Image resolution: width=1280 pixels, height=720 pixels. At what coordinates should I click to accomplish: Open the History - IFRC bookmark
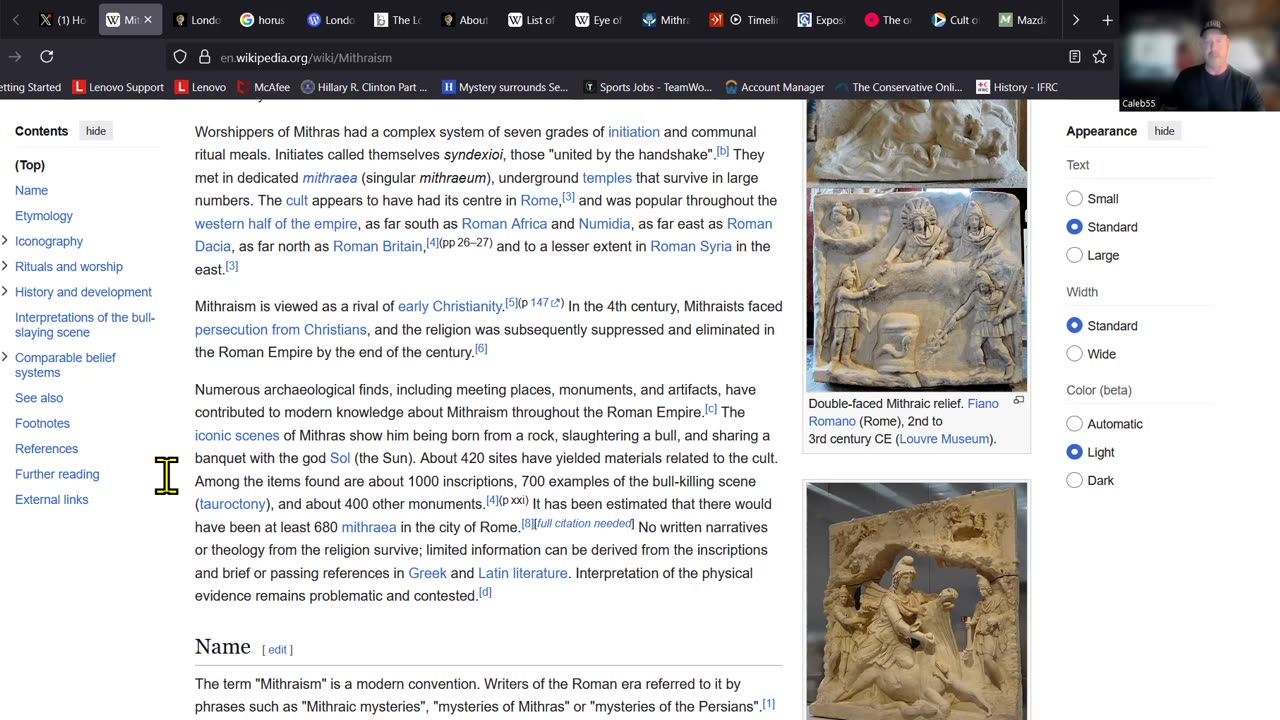point(1017,87)
